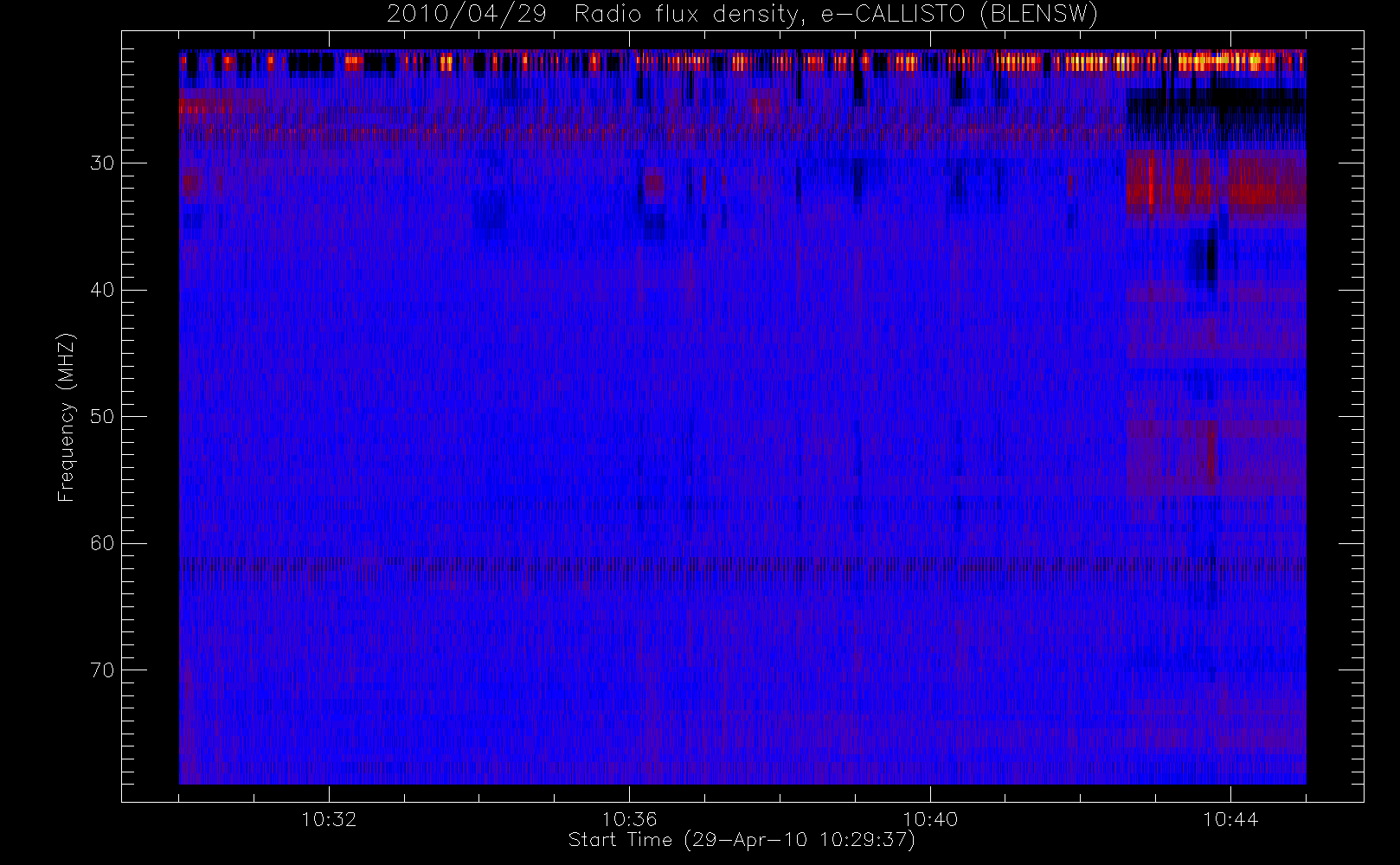
Task: Click the 70 MHz frequency tick label
Action: (102, 670)
